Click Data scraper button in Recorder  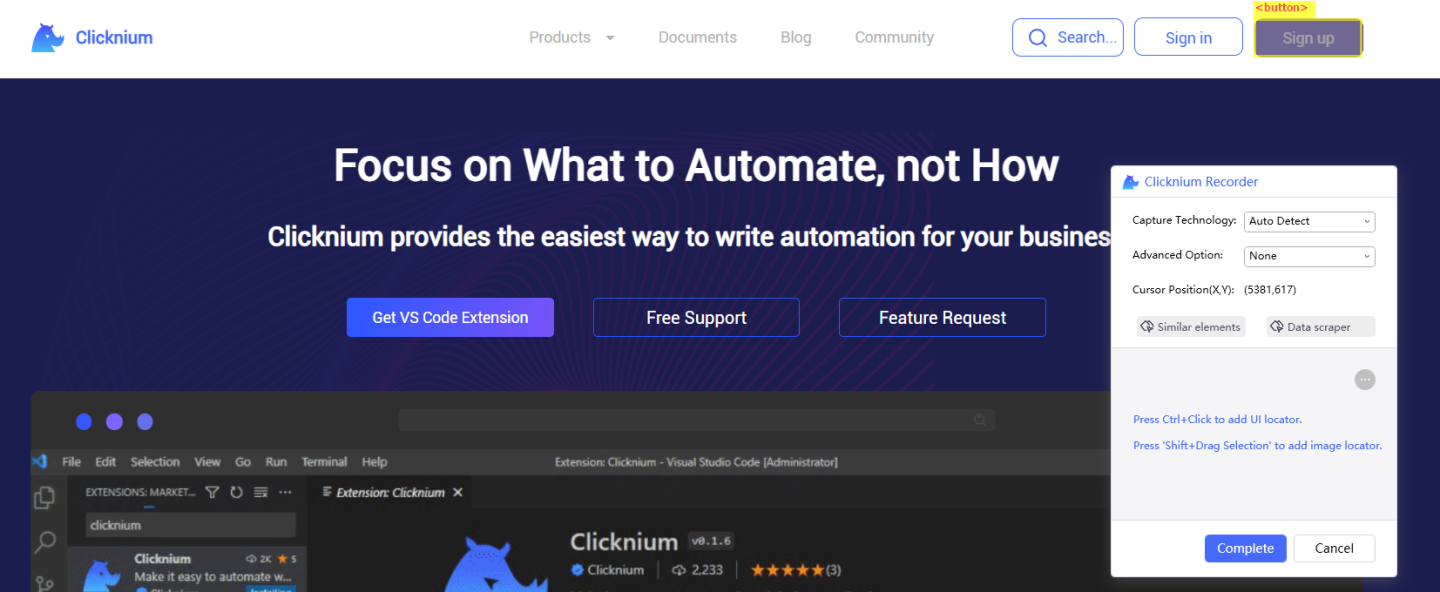[1321, 327]
